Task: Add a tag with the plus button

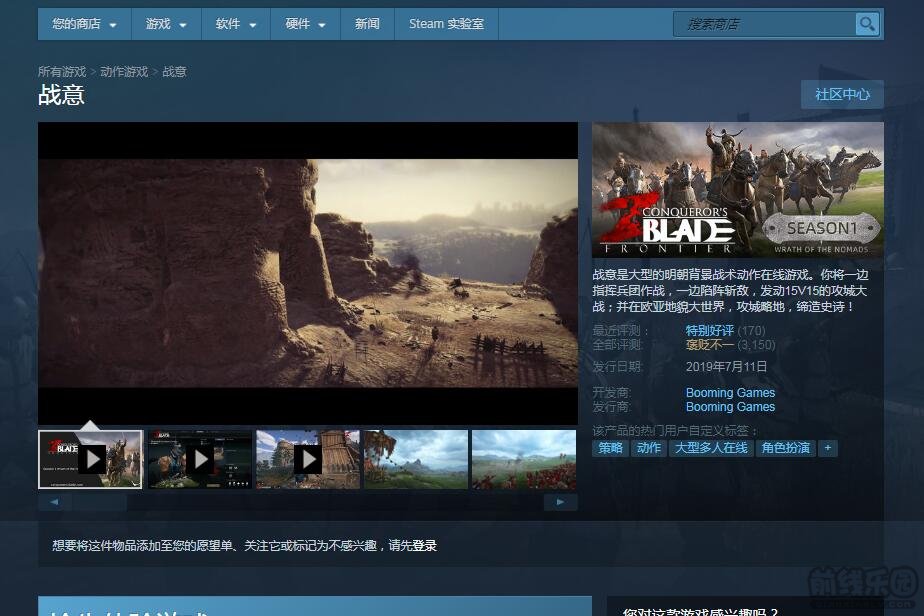Action: [x=827, y=448]
